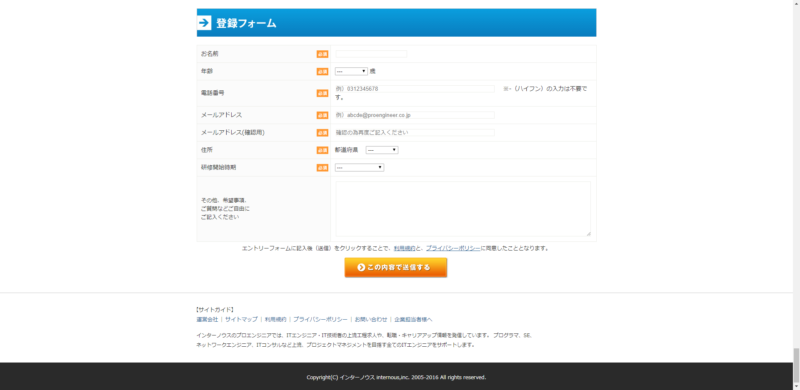Click the 歳 suffix after the age dropdown
This screenshot has height=390, width=800.
pos(372,71)
